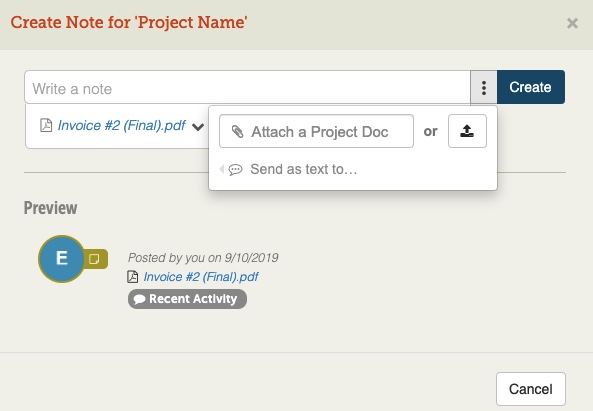Click the blue E user avatar
Image resolution: width=593 pixels, height=411 pixels.
61,259
